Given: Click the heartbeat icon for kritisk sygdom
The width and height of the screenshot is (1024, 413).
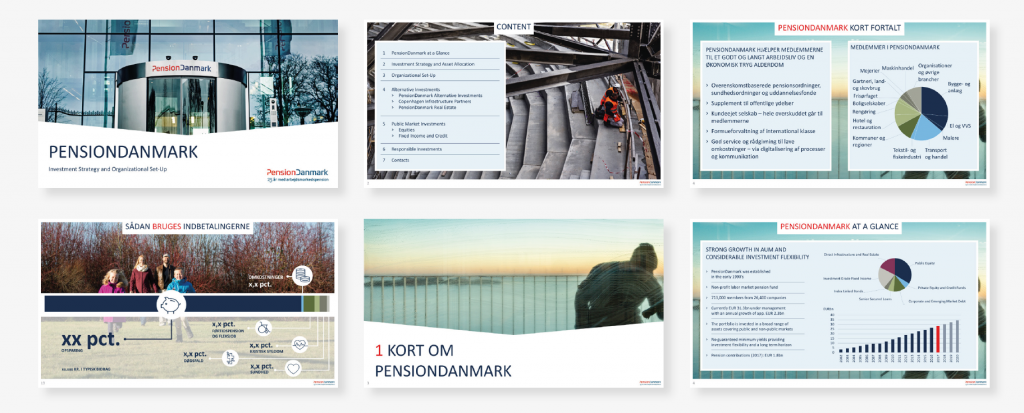Looking at the screenshot, I should pyautogui.click(x=300, y=344).
